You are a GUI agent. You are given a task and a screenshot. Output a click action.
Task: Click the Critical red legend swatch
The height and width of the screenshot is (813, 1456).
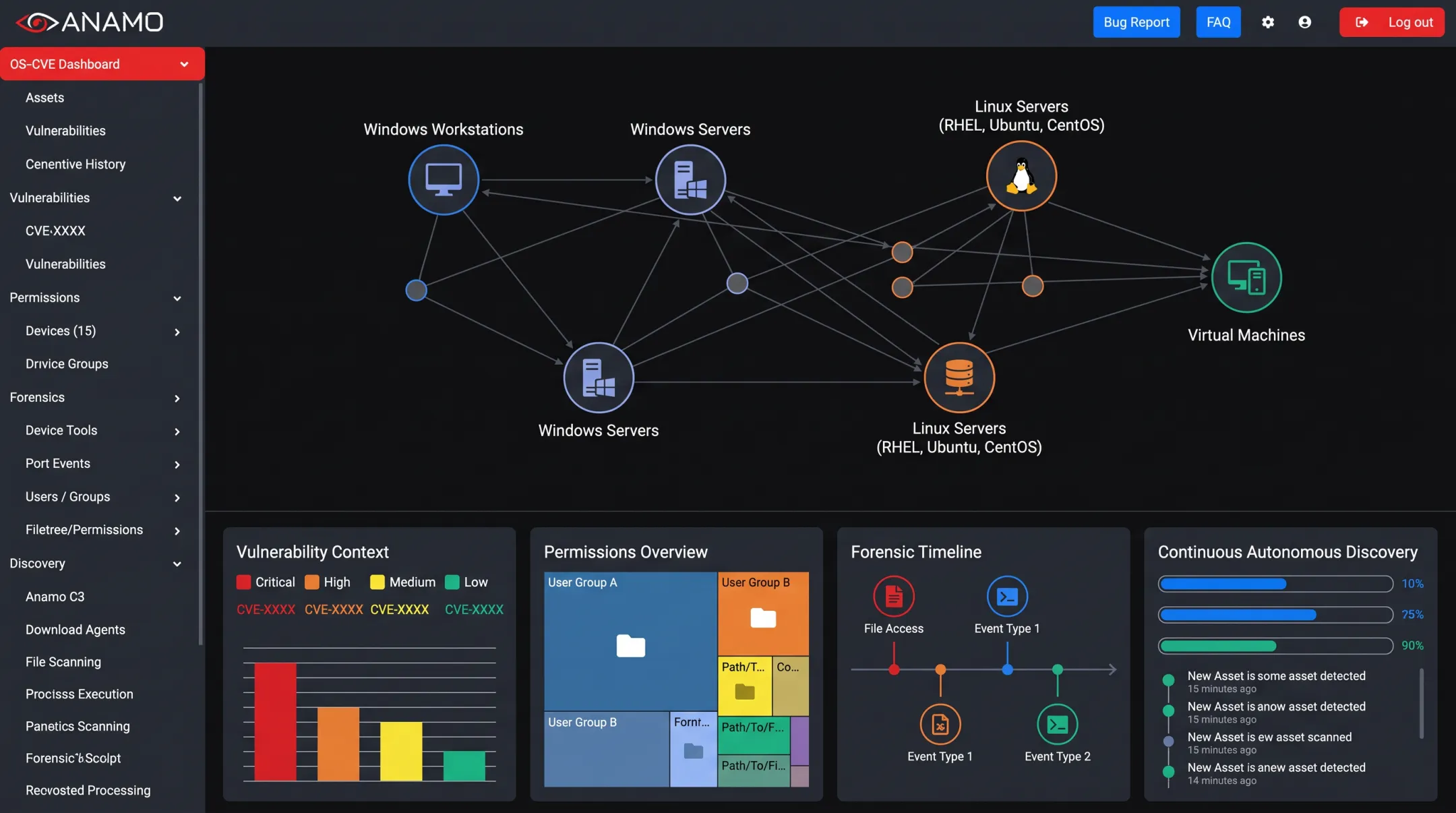click(243, 582)
